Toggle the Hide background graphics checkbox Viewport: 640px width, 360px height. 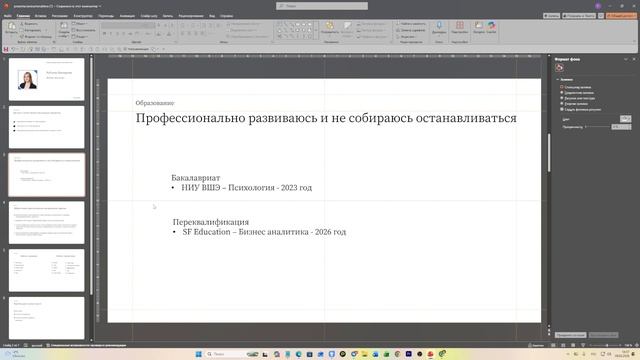click(x=562, y=109)
